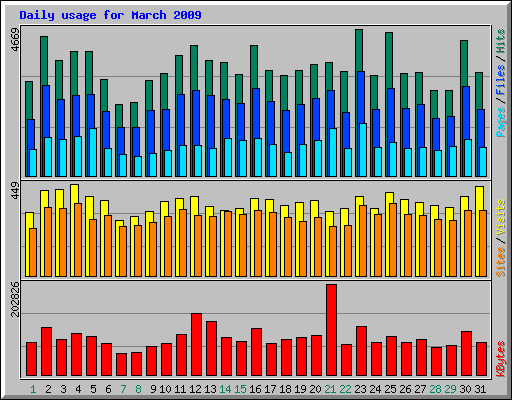Viewport: 512px width, 400px height.
Task: Click day label 17 on x-axis
Action: click(270, 389)
